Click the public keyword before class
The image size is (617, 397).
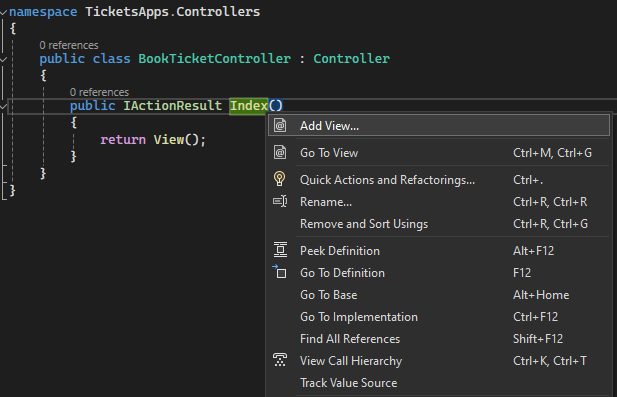[x=62, y=59]
